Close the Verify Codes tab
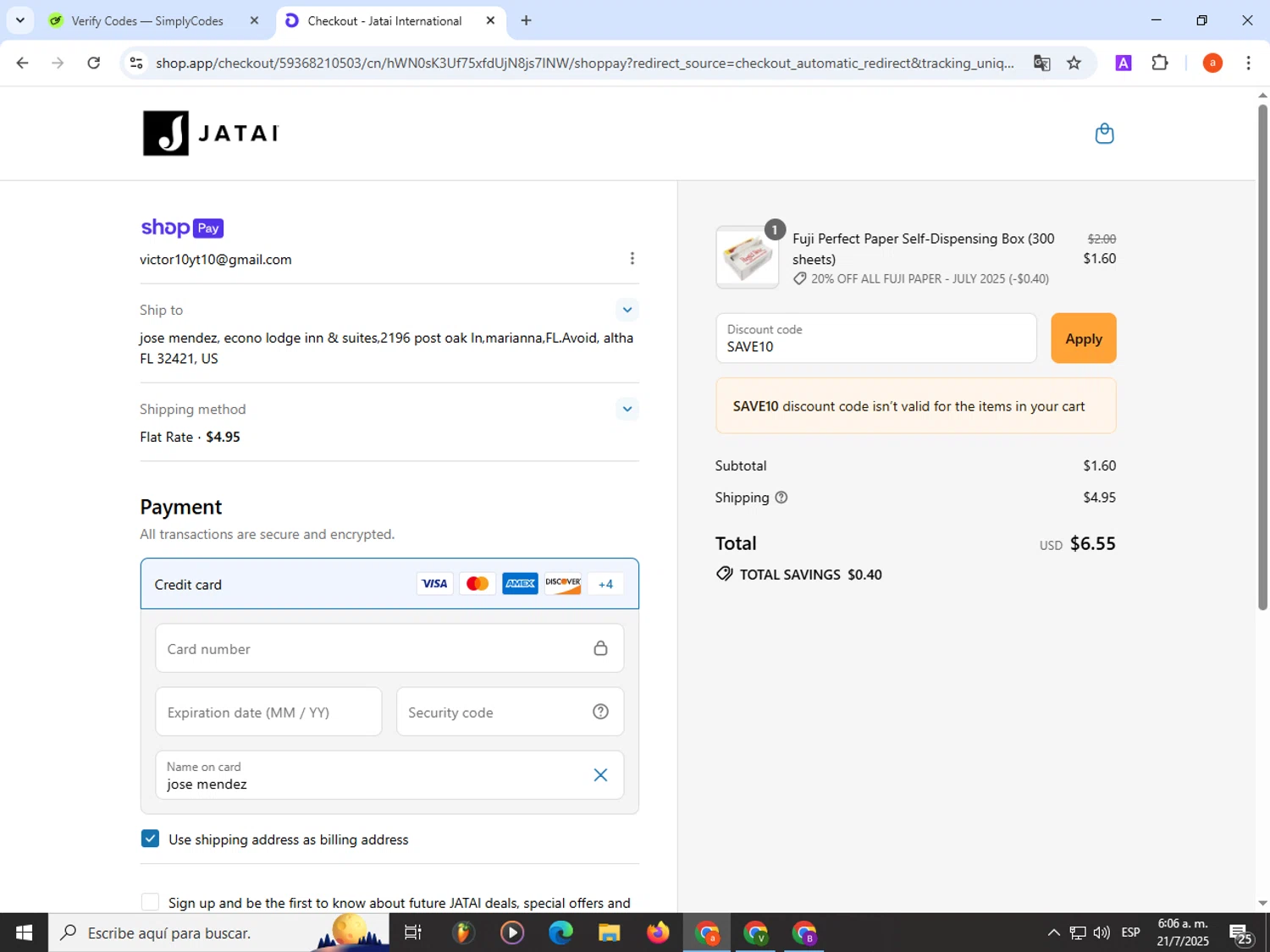The image size is (1270, 952). 254,20
